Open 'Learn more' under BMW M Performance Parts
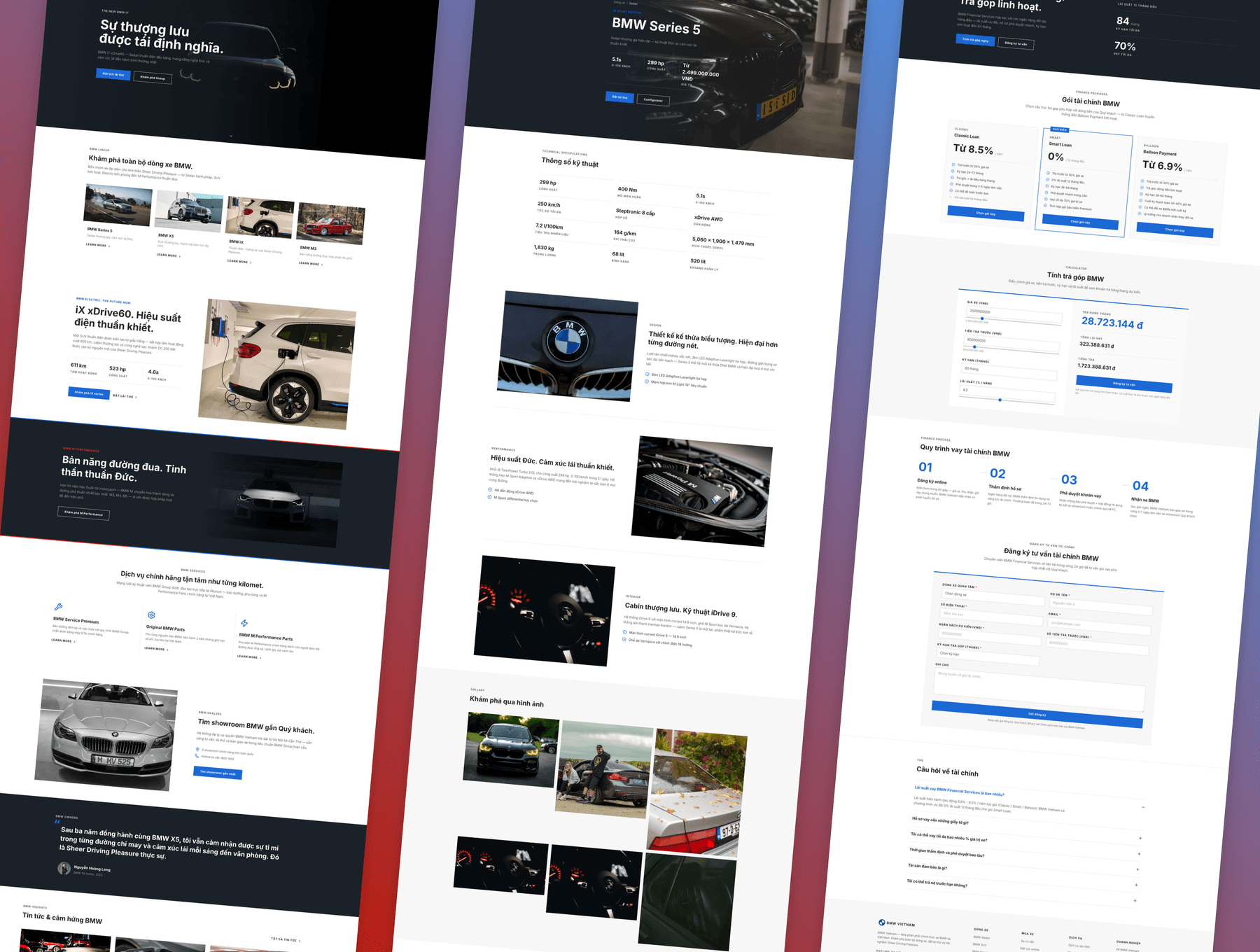Screen dimensions: 1260x952 (249, 657)
